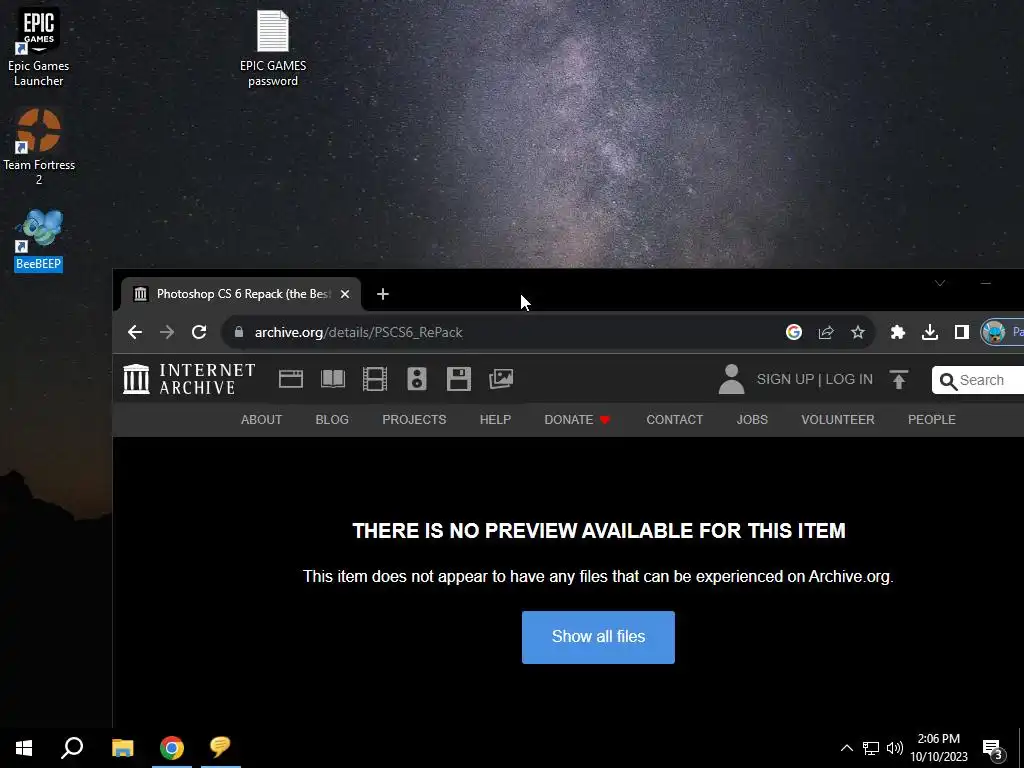Click the Chrome forward arrow

(167, 332)
